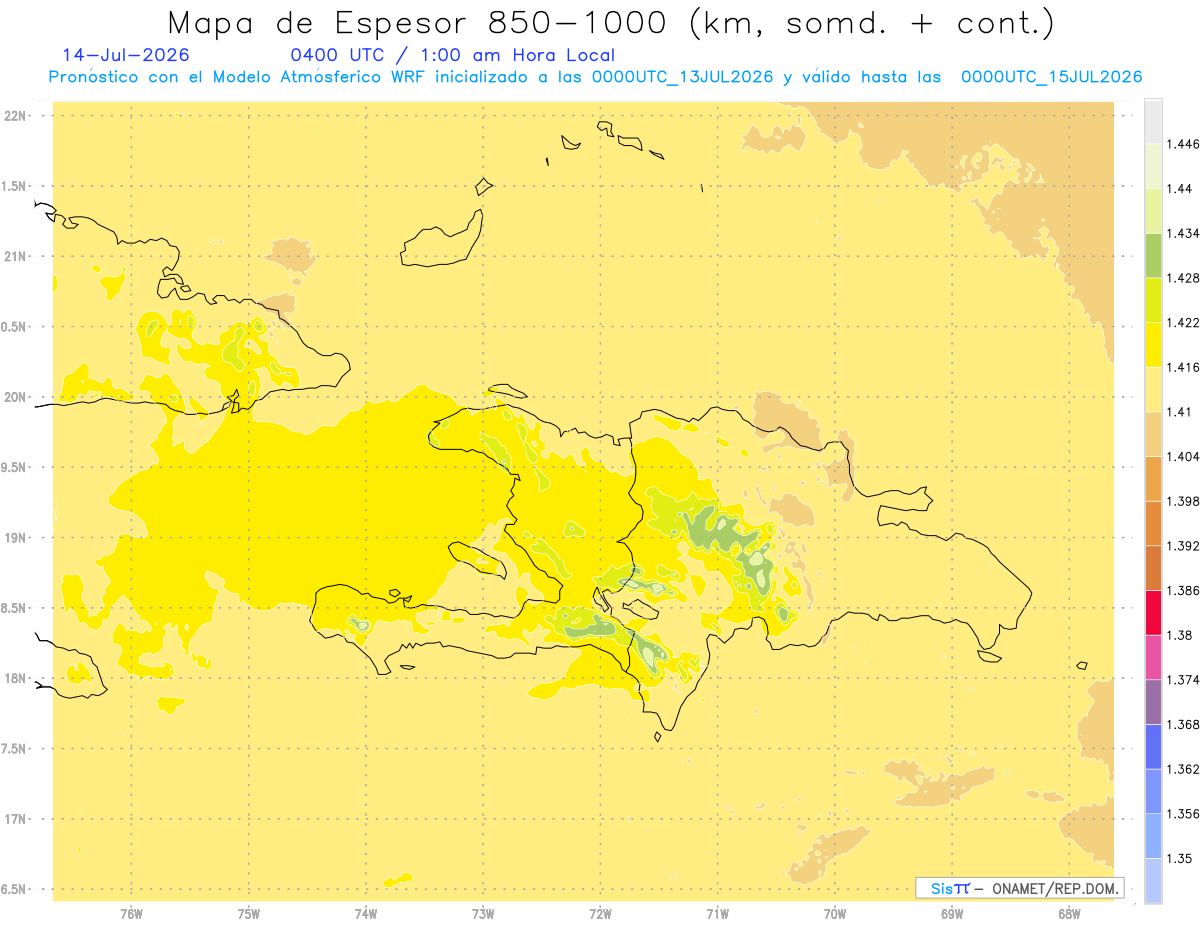Image resolution: width=1200 pixels, height=927 pixels.
Task: Click the '1.44' colorbar value
Action: pyautogui.click(x=1179, y=188)
